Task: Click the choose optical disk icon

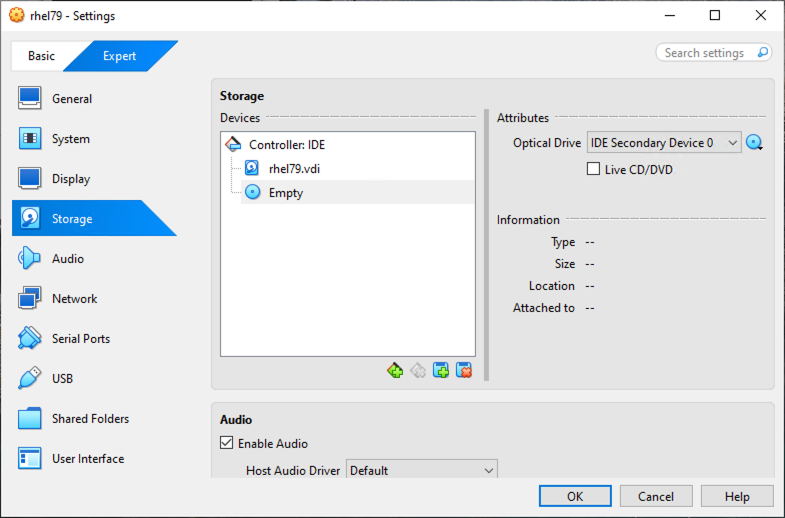Action: [x=754, y=143]
